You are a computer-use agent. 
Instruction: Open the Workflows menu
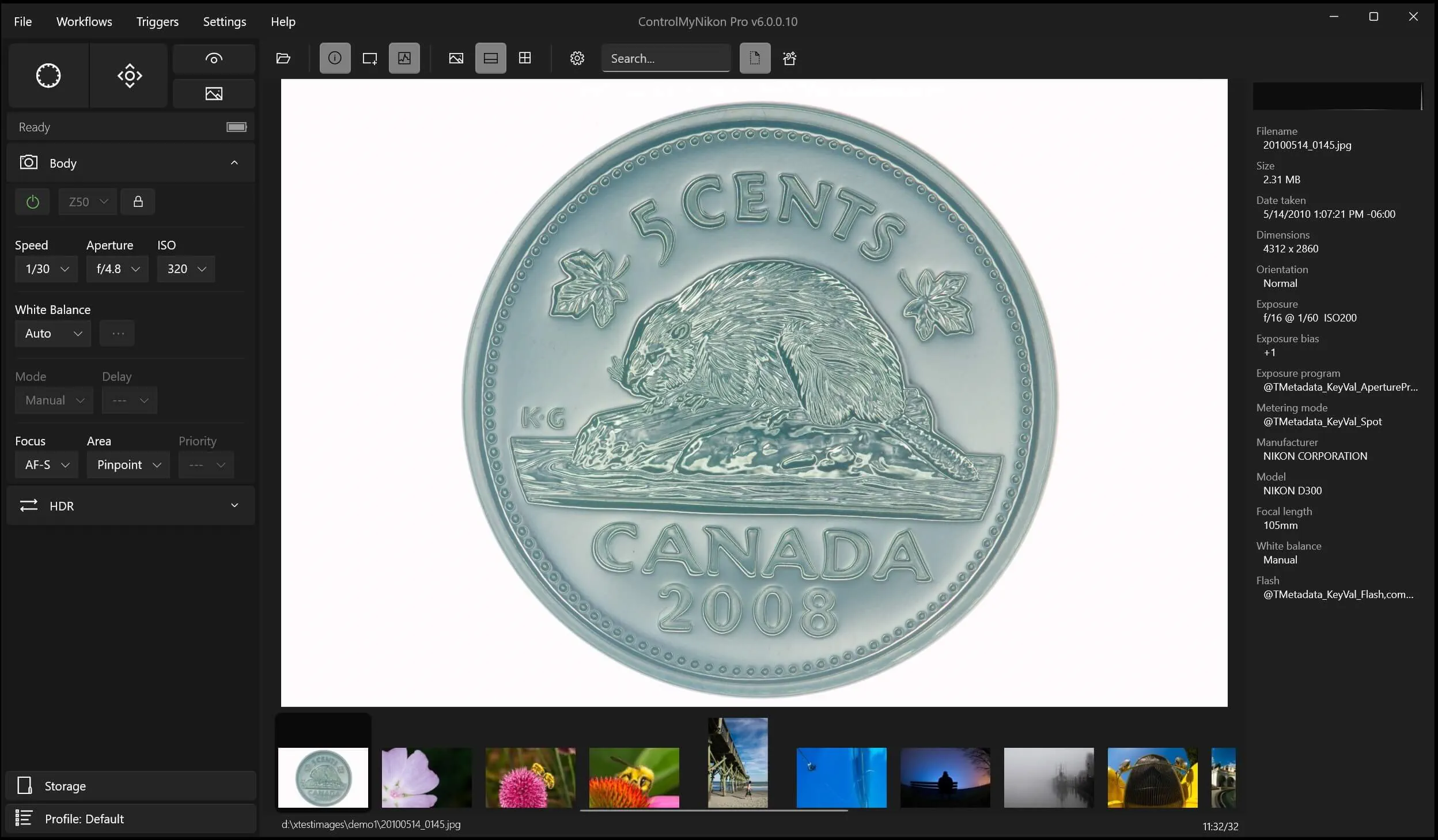tap(84, 21)
